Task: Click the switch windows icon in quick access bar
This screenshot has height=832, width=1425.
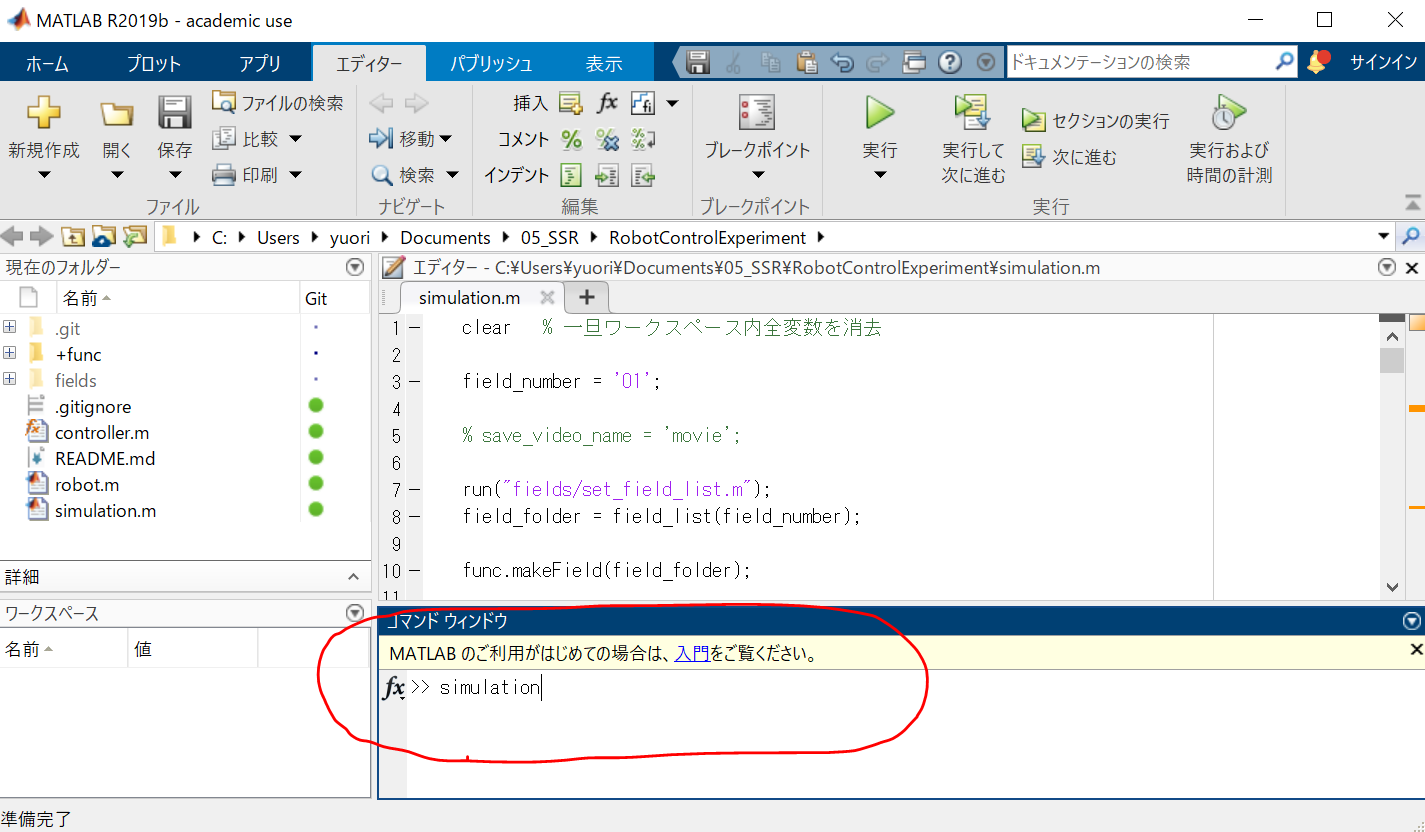Action: pos(914,62)
